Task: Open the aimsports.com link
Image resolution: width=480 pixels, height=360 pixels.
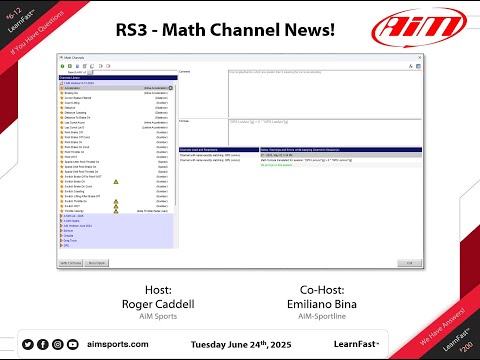Action: pyautogui.click(x=118, y=344)
